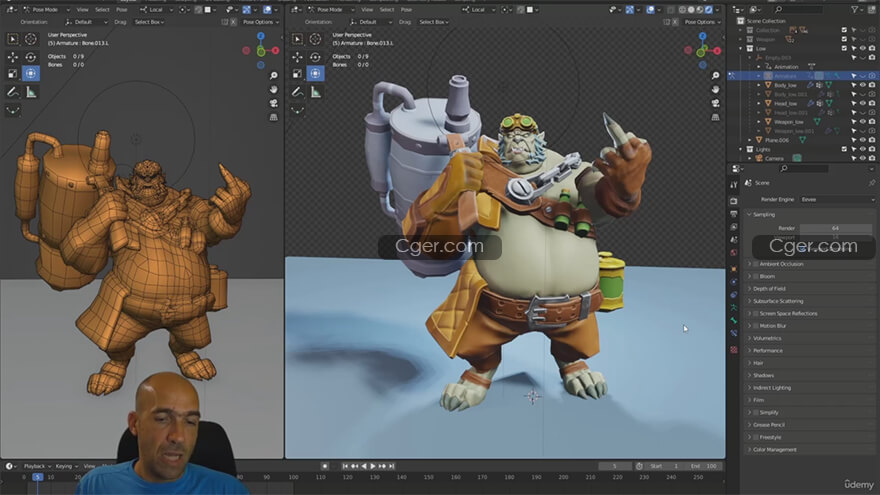Enable the Motion Blur checkbox

(755, 326)
